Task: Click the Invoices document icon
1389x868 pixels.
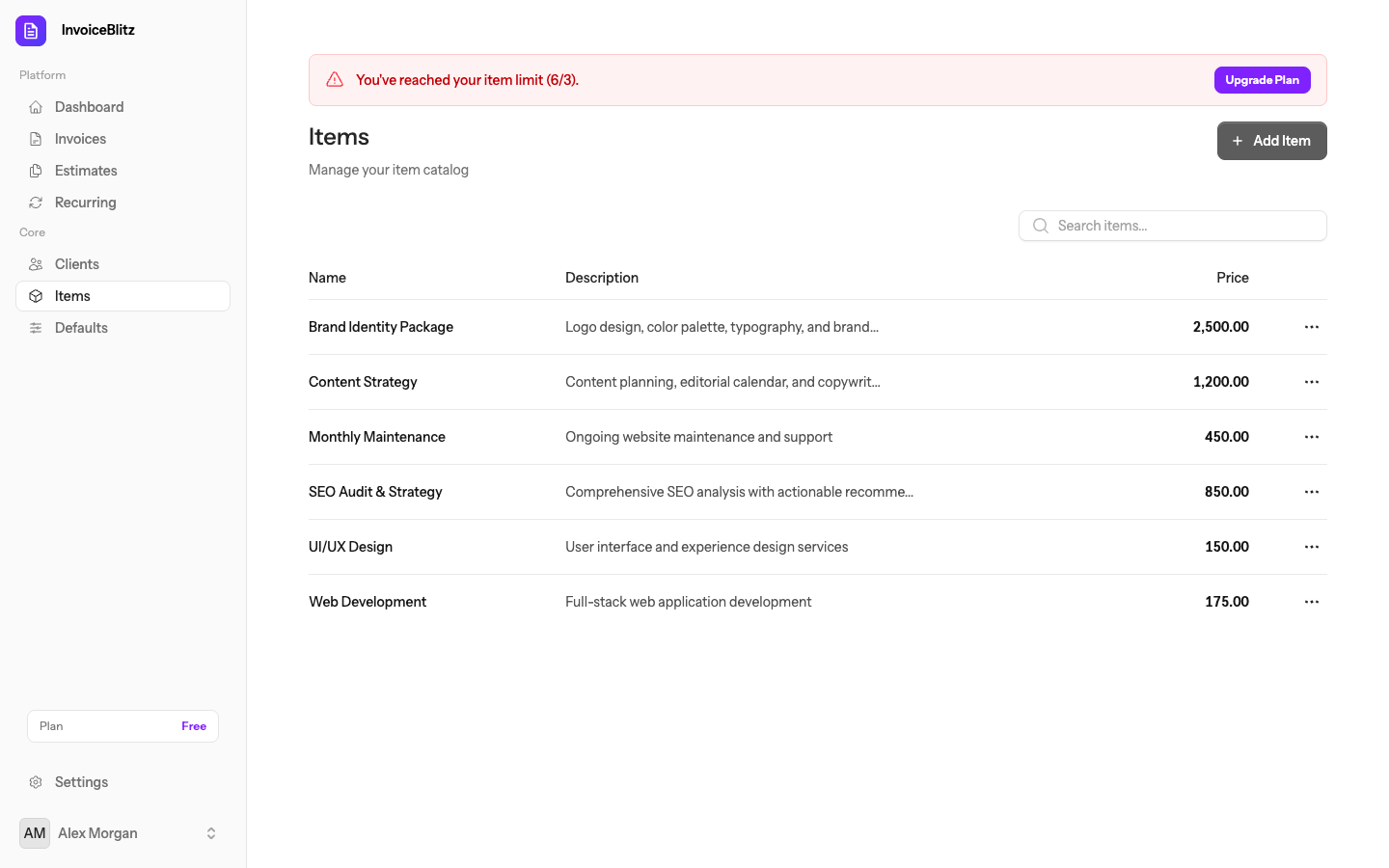Action: click(36, 139)
